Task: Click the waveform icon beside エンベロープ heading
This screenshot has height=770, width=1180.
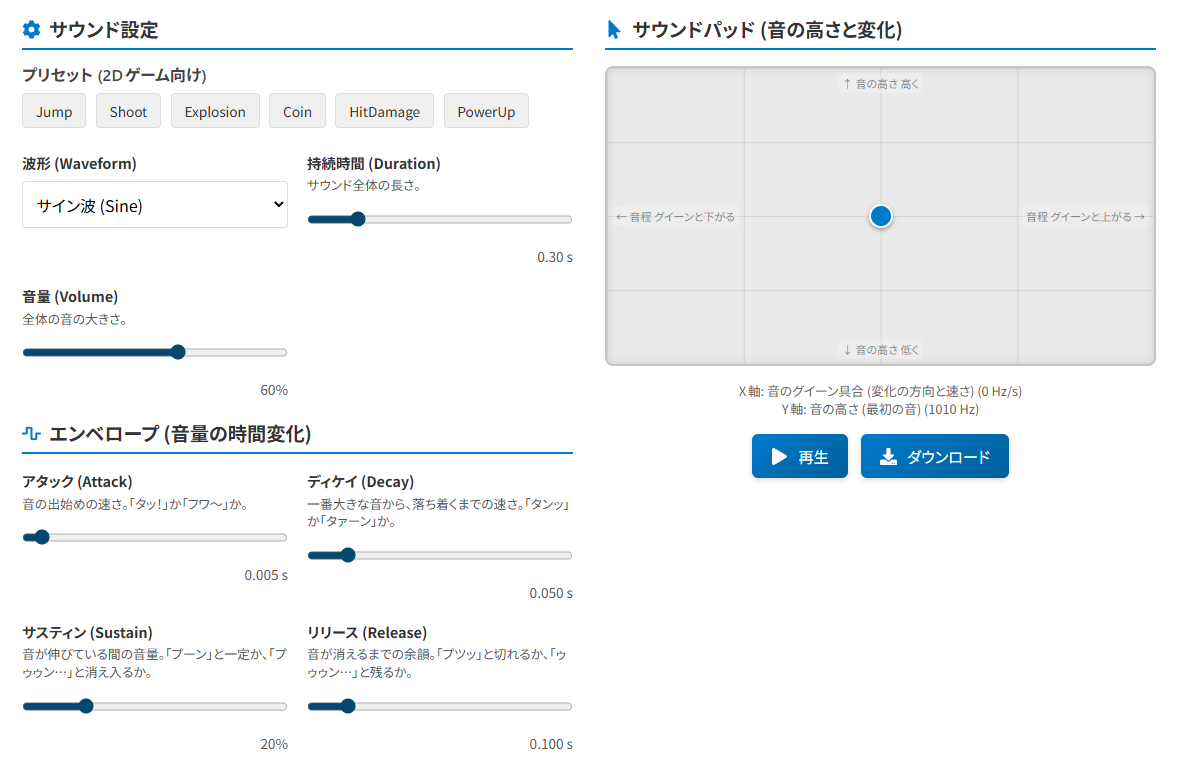Action: click(32, 434)
